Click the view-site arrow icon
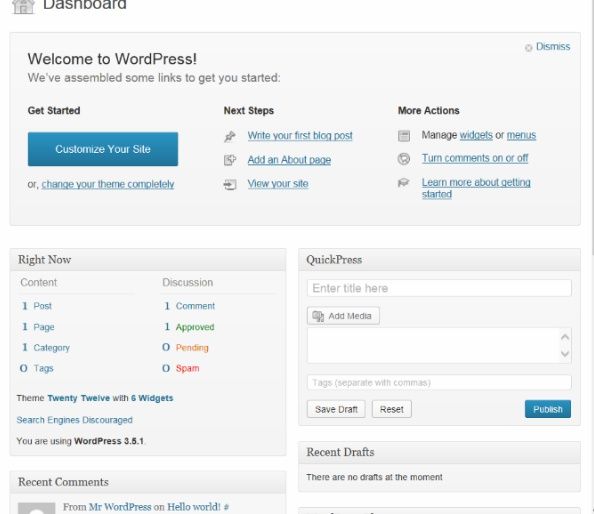The width and height of the screenshot is (594, 514). 230,184
